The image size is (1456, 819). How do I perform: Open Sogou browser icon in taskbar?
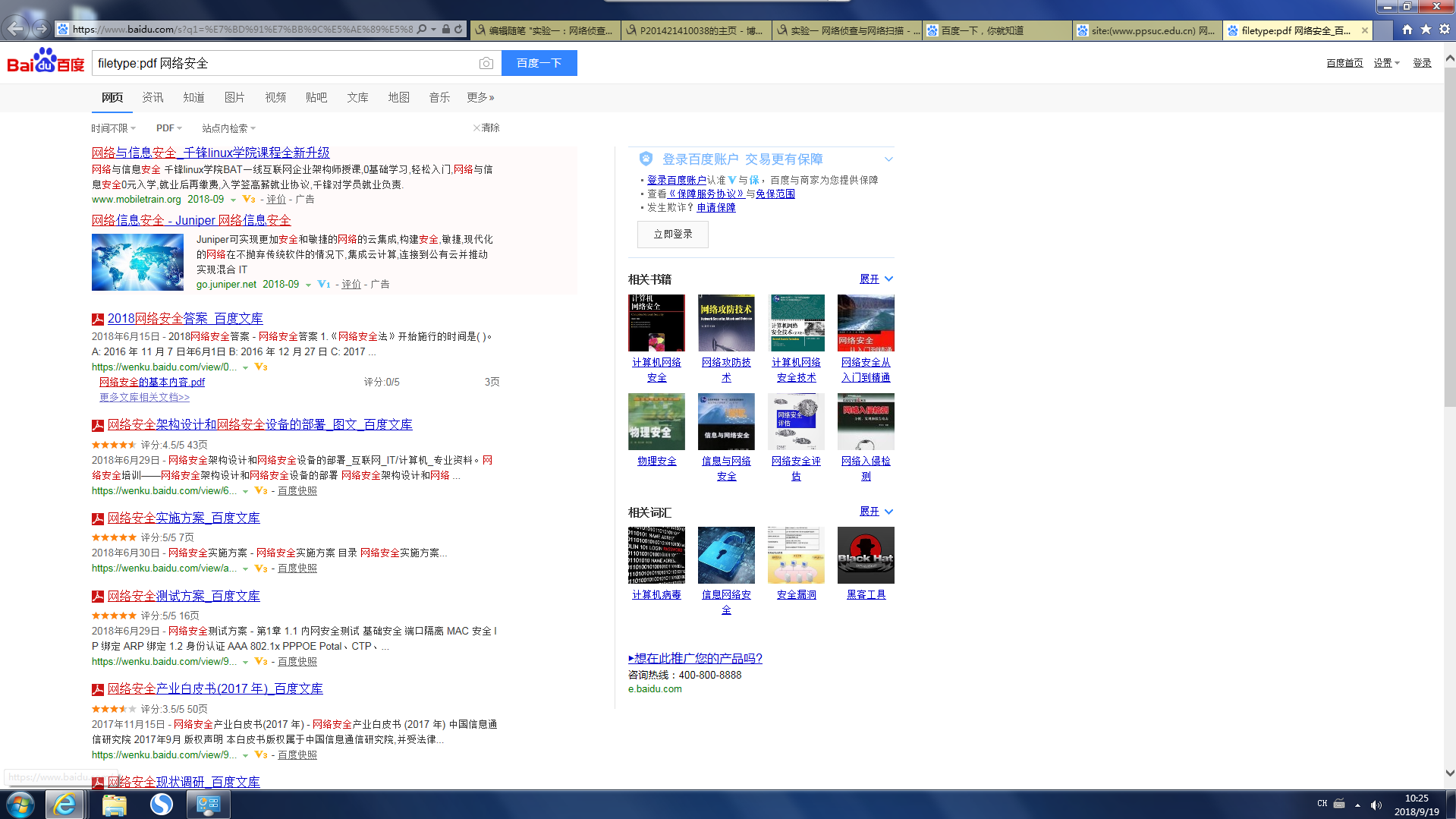tap(161, 805)
